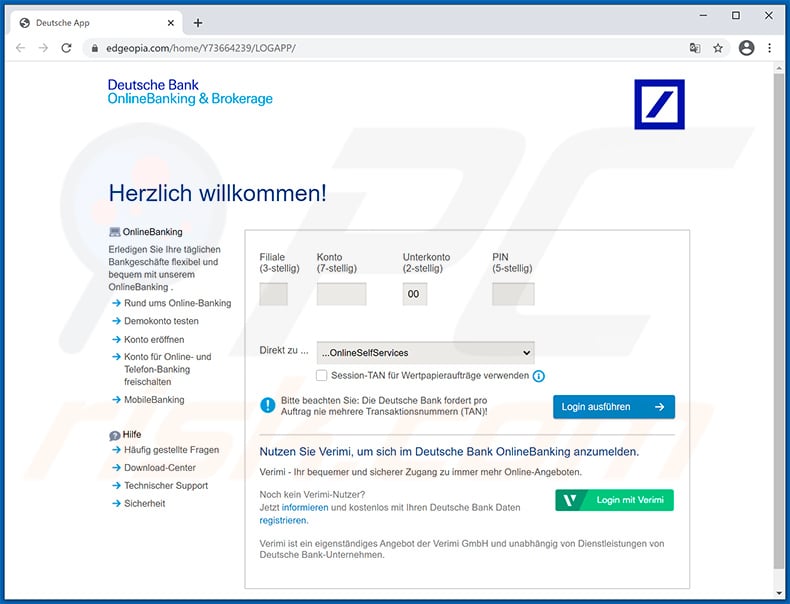Screen dimensions: 790x604
Task: Open the Demokonto testen link
Action: tap(161, 321)
